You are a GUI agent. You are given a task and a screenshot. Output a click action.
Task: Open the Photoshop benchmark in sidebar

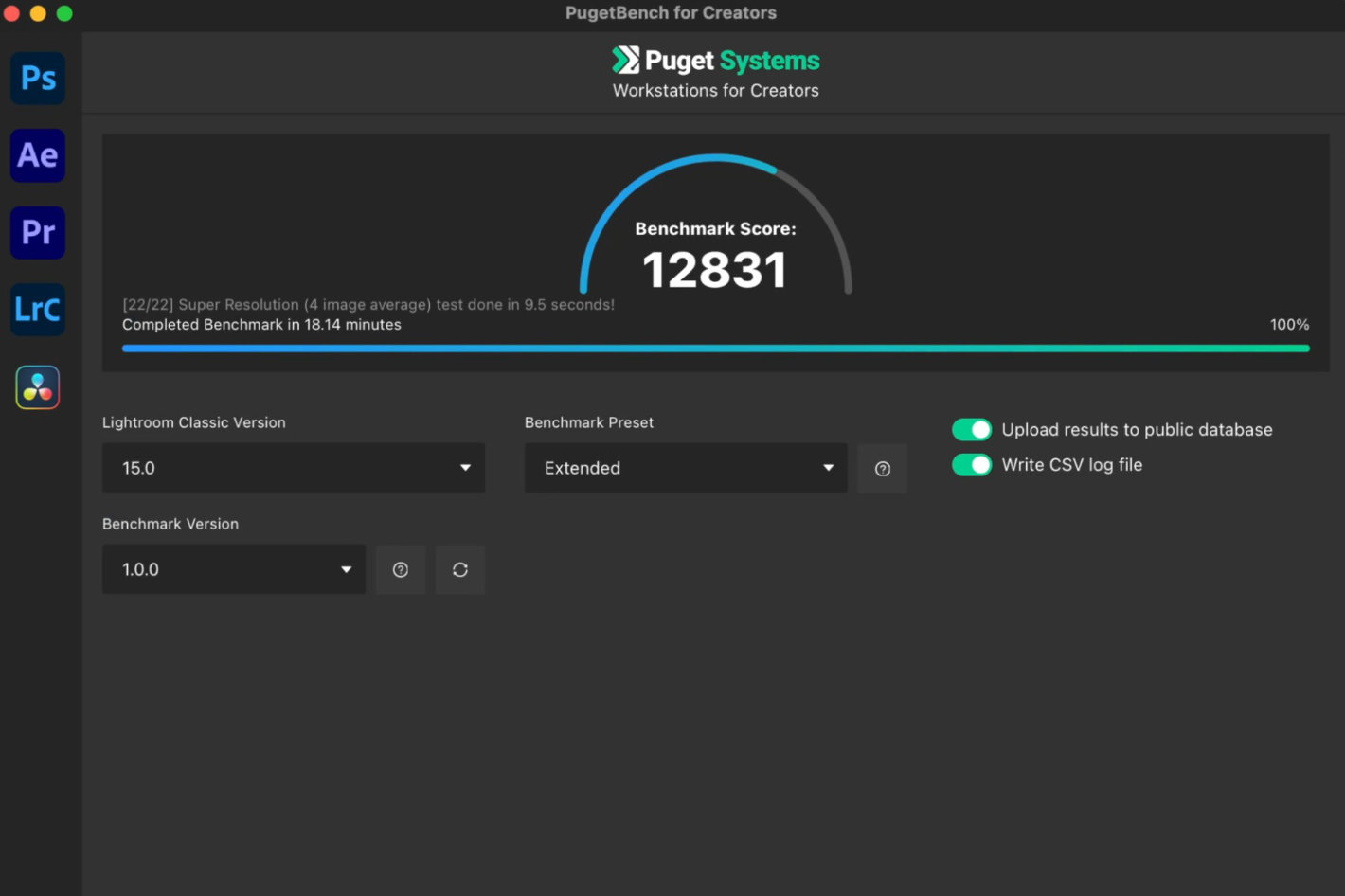pos(38,78)
